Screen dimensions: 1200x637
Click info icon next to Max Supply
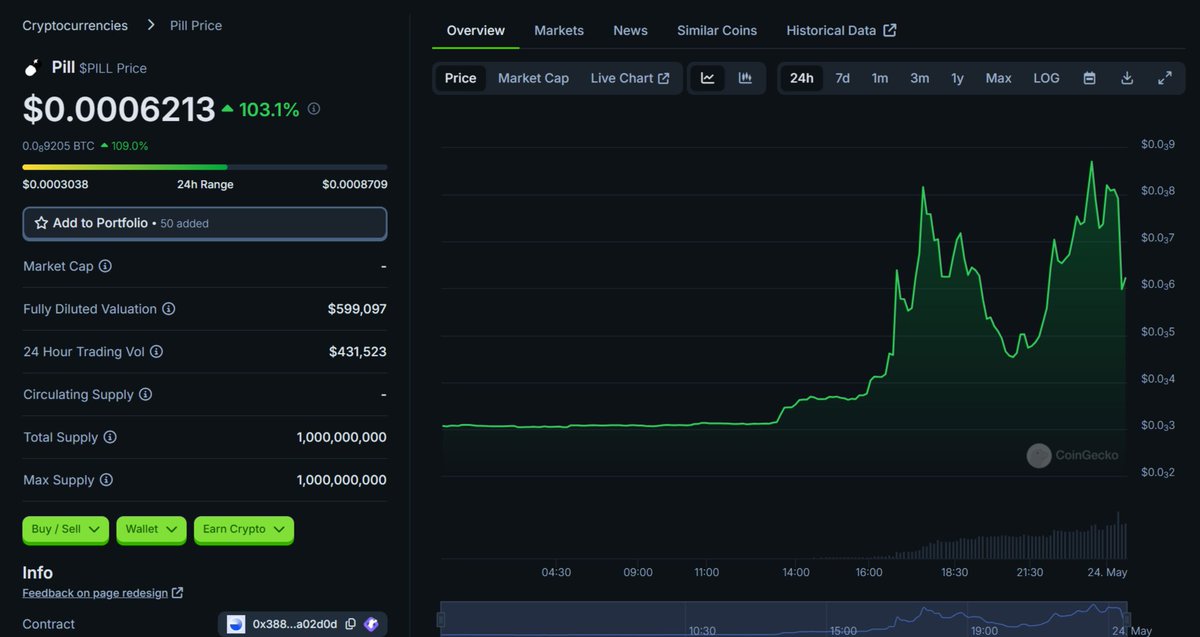click(x=106, y=480)
